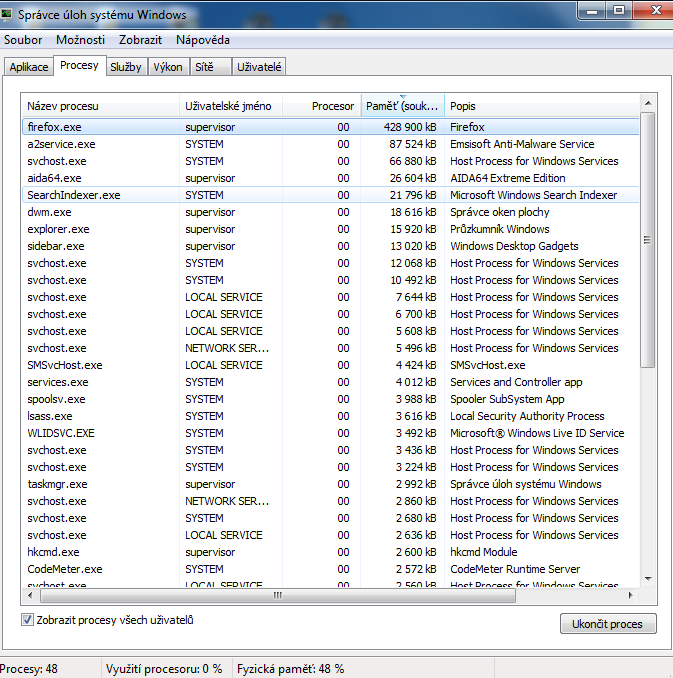Click Průzkumník Windows description
673x678 pixels.
[500, 229]
